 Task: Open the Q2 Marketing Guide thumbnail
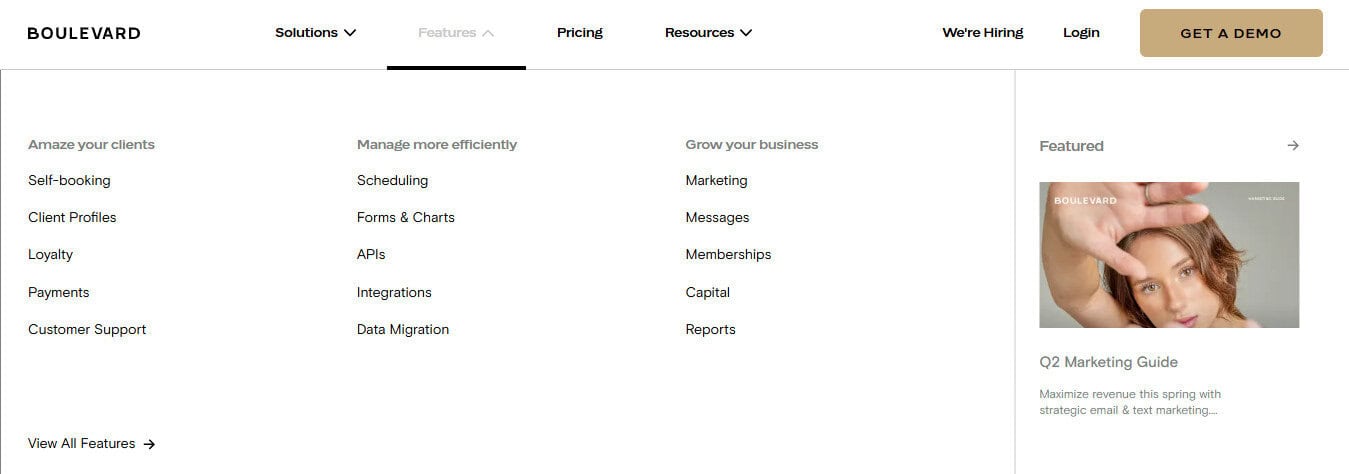pyautogui.click(x=1169, y=255)
